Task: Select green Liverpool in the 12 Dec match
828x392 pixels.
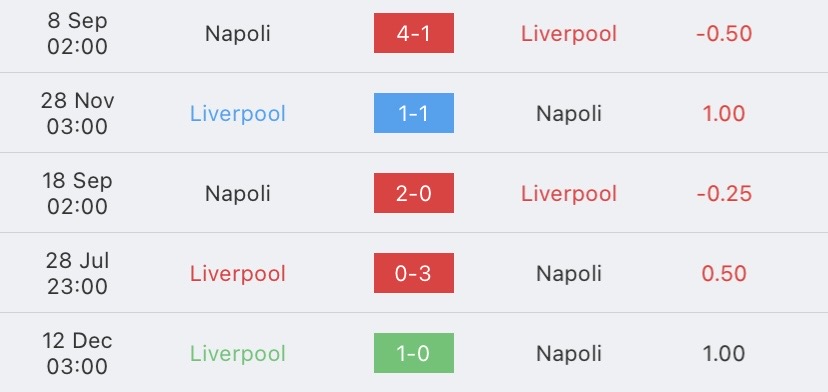Action: click(238, 354)
